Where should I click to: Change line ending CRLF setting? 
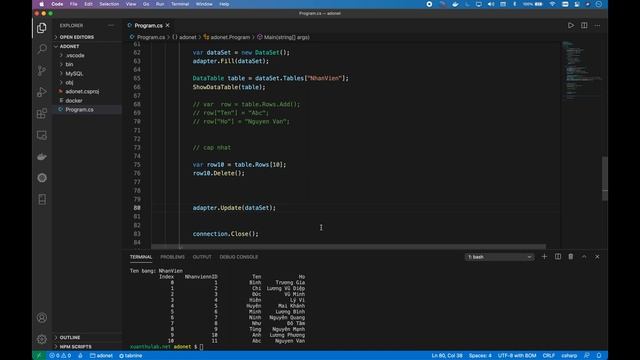click(549, 356)
